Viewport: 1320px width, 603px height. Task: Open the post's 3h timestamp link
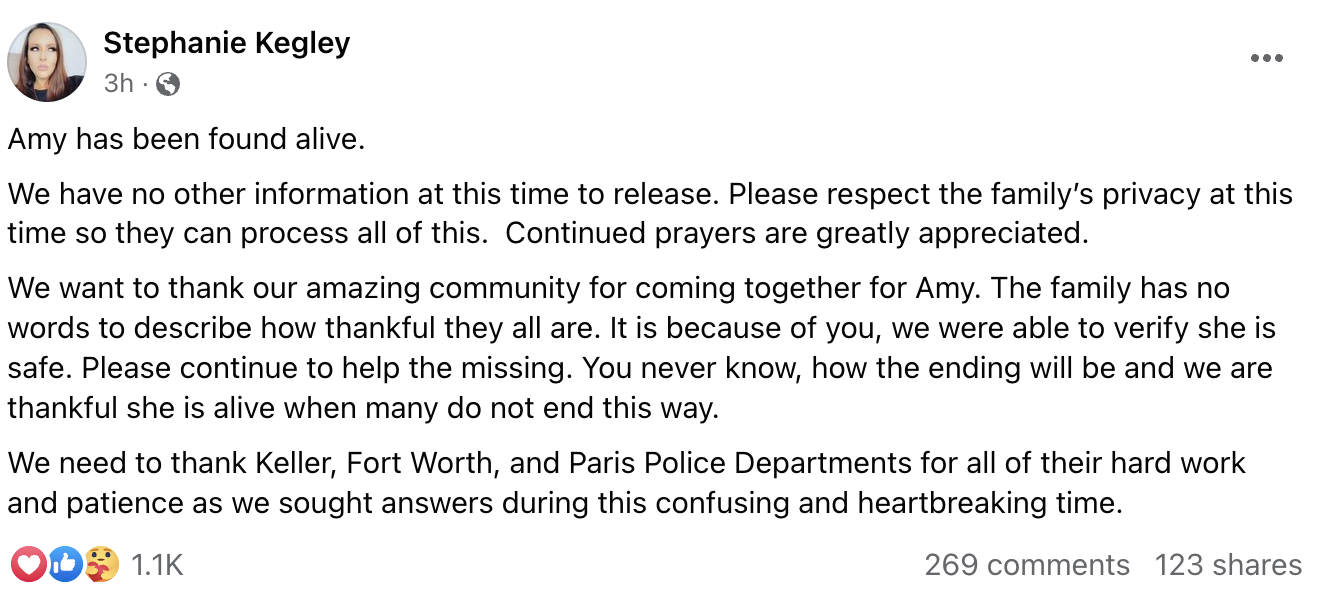pyautogui.click(x=118, y=83)
